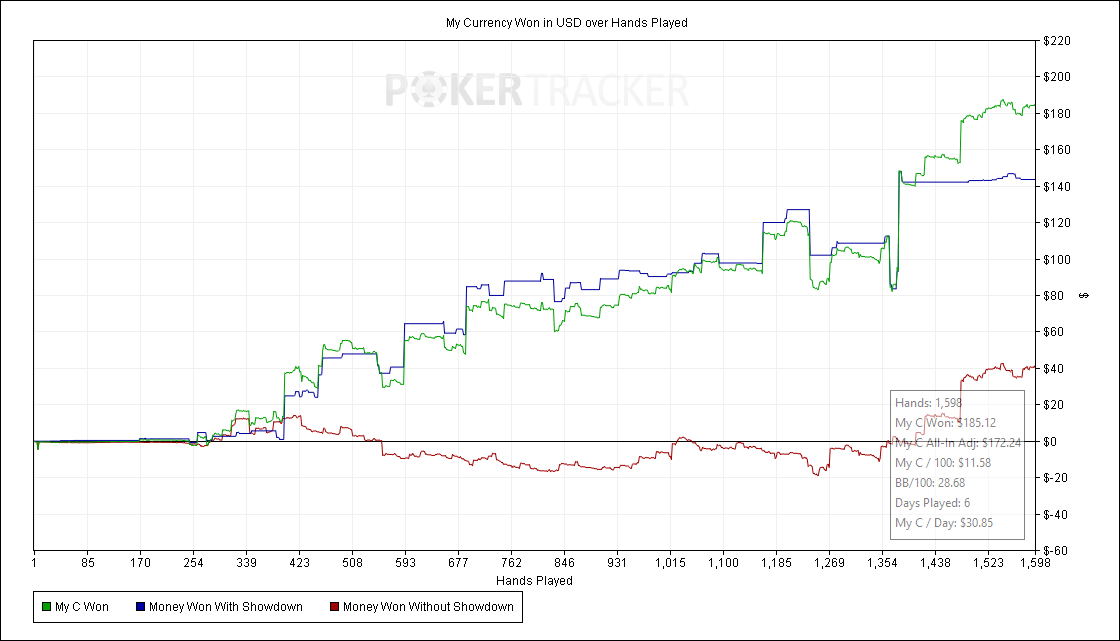The width and height of the screenshot is (1120, 641).
Task: Click the $160 y-axis label
Action: point(1056,150)
